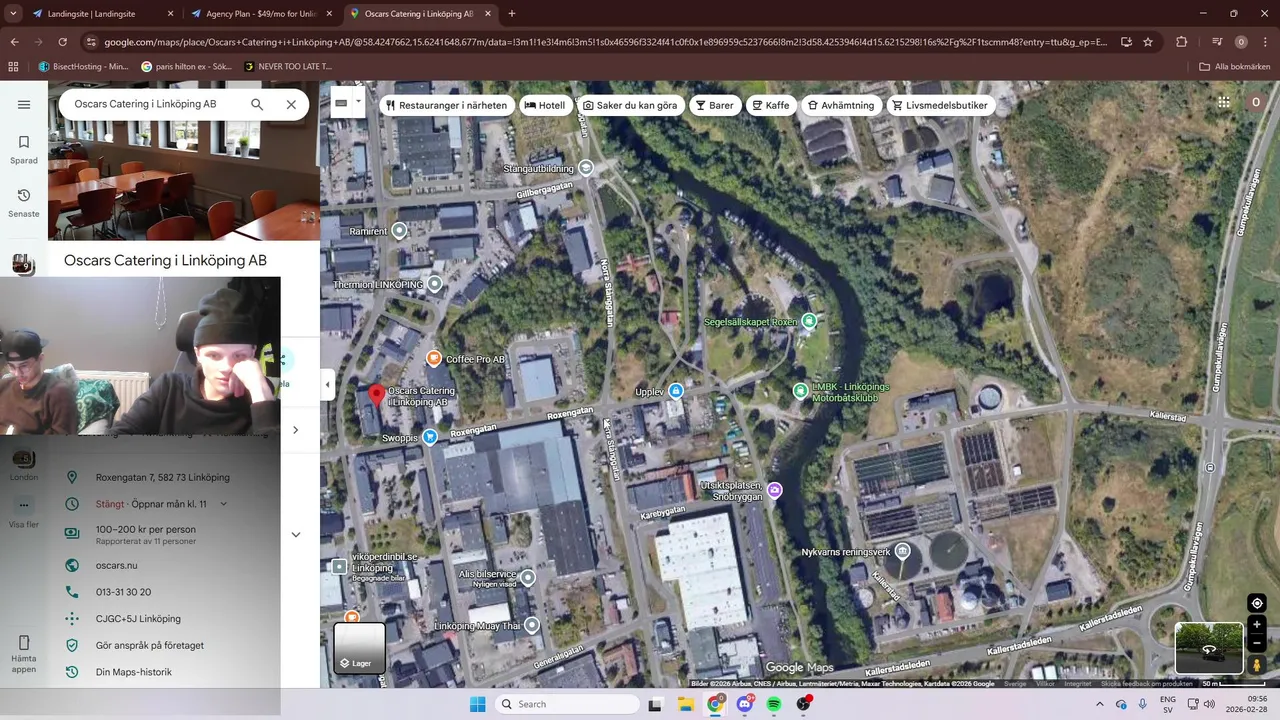1280x720 pixels.
Task: Open Spotify from the taskbar
Action: [x=774, y=704]
